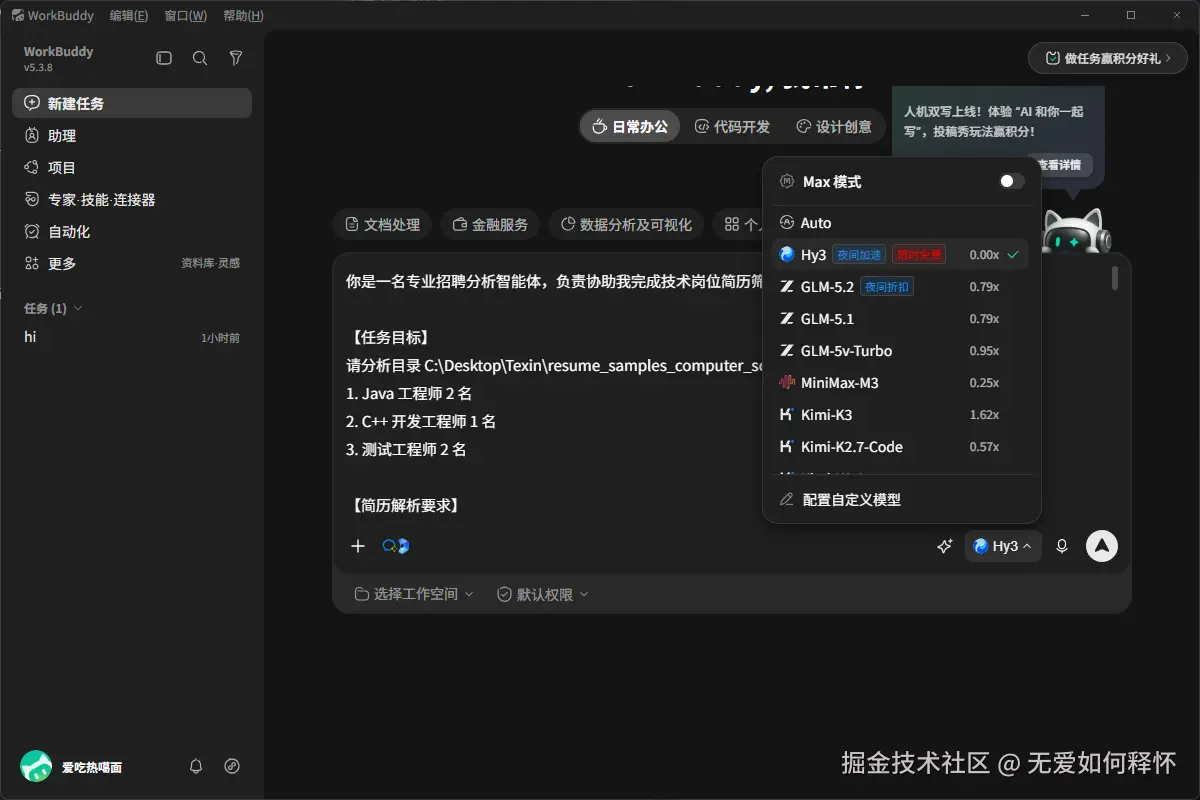Open the Hy3 model selector dropdown
Image resolution: width=1200 pixels, height=800 pixels.
[x=1003, y=546]
